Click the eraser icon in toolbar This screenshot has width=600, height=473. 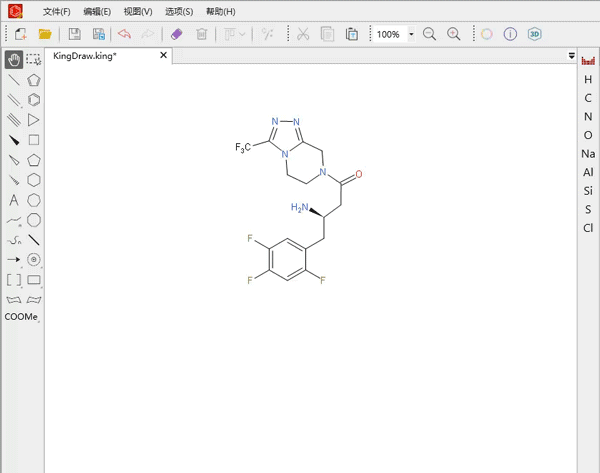[x=177, y=34]
